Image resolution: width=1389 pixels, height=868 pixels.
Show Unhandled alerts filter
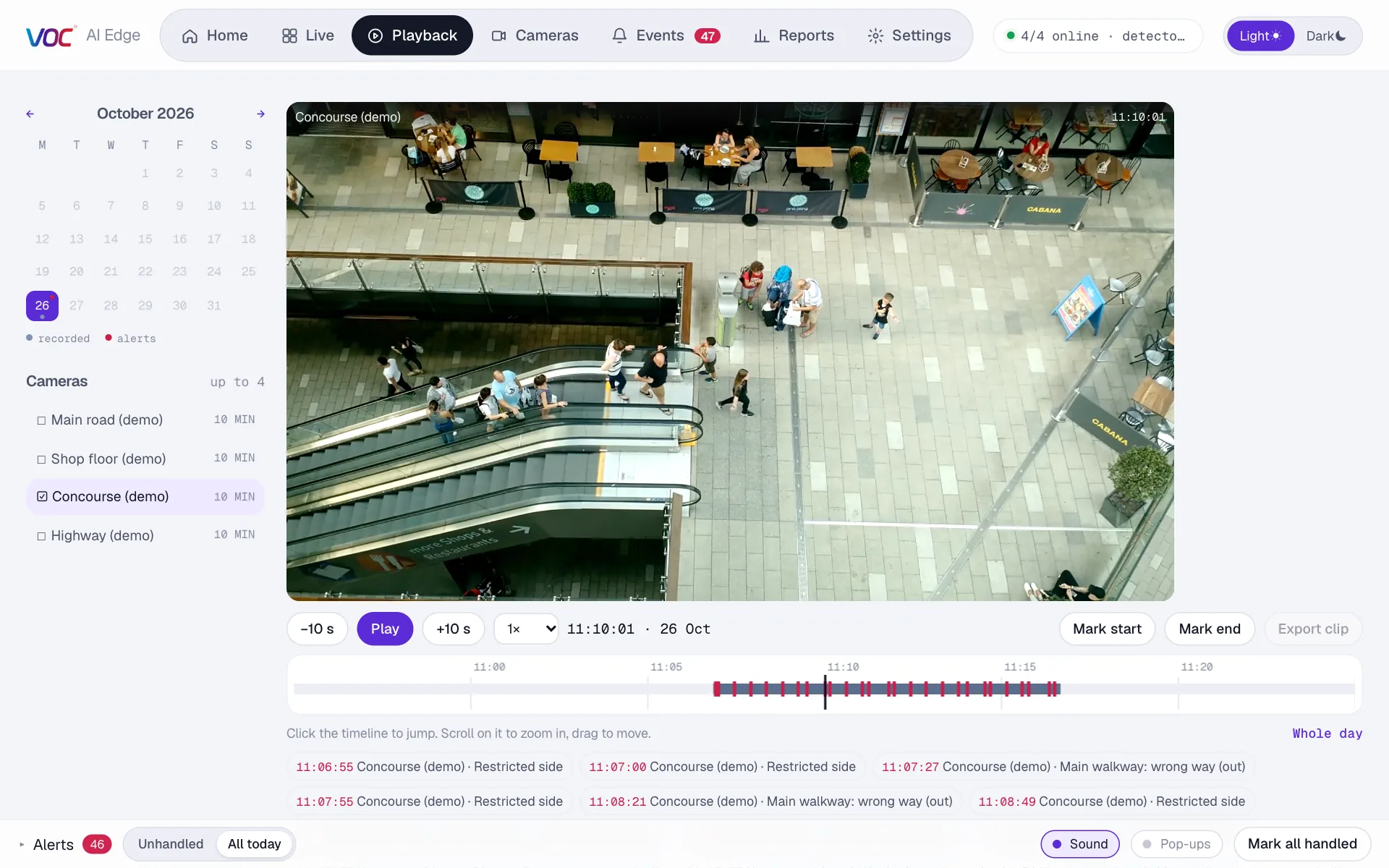171,844
